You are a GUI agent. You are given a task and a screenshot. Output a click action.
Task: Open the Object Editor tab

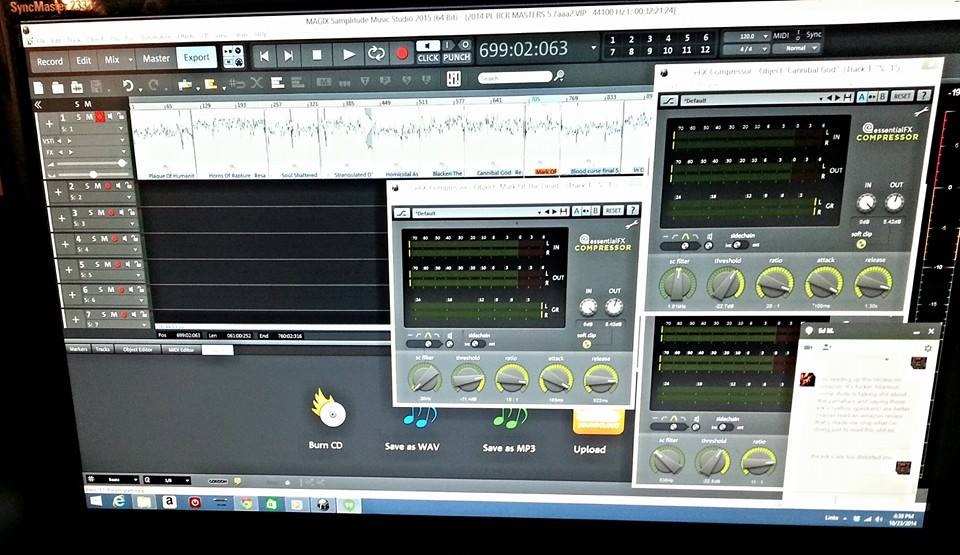tap(138, 349)
